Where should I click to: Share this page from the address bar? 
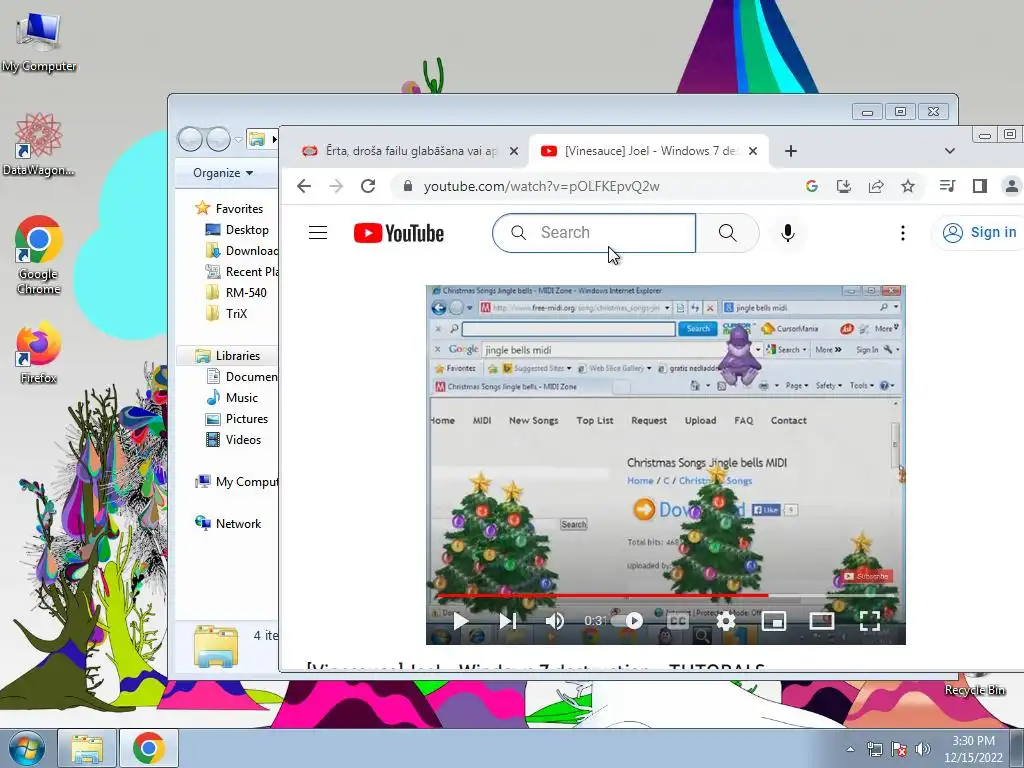coord(876,186)
